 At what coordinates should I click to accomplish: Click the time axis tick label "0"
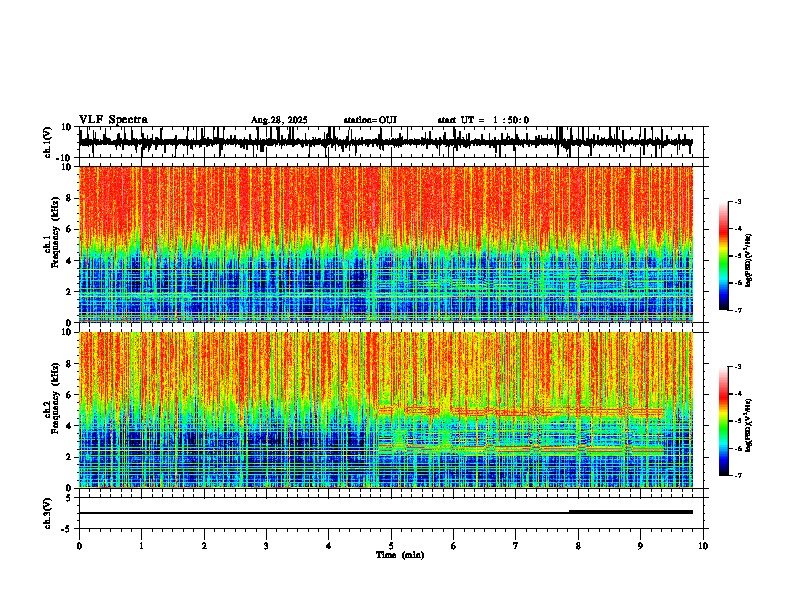click(x=79, y=546)
